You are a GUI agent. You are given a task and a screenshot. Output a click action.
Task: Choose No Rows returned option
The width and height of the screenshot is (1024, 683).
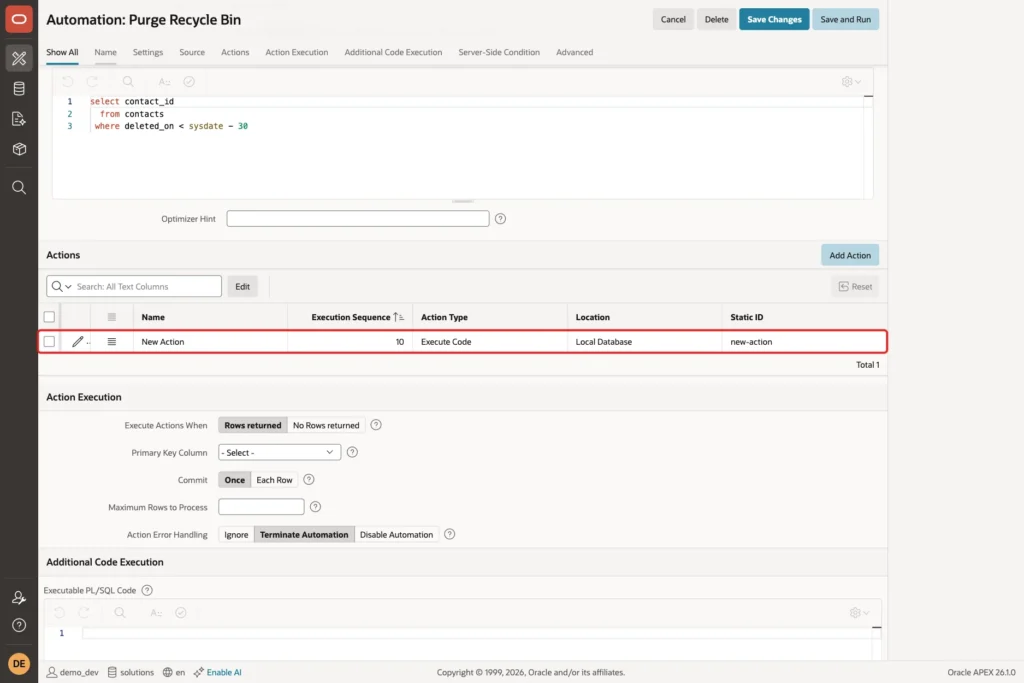[326, 425]
